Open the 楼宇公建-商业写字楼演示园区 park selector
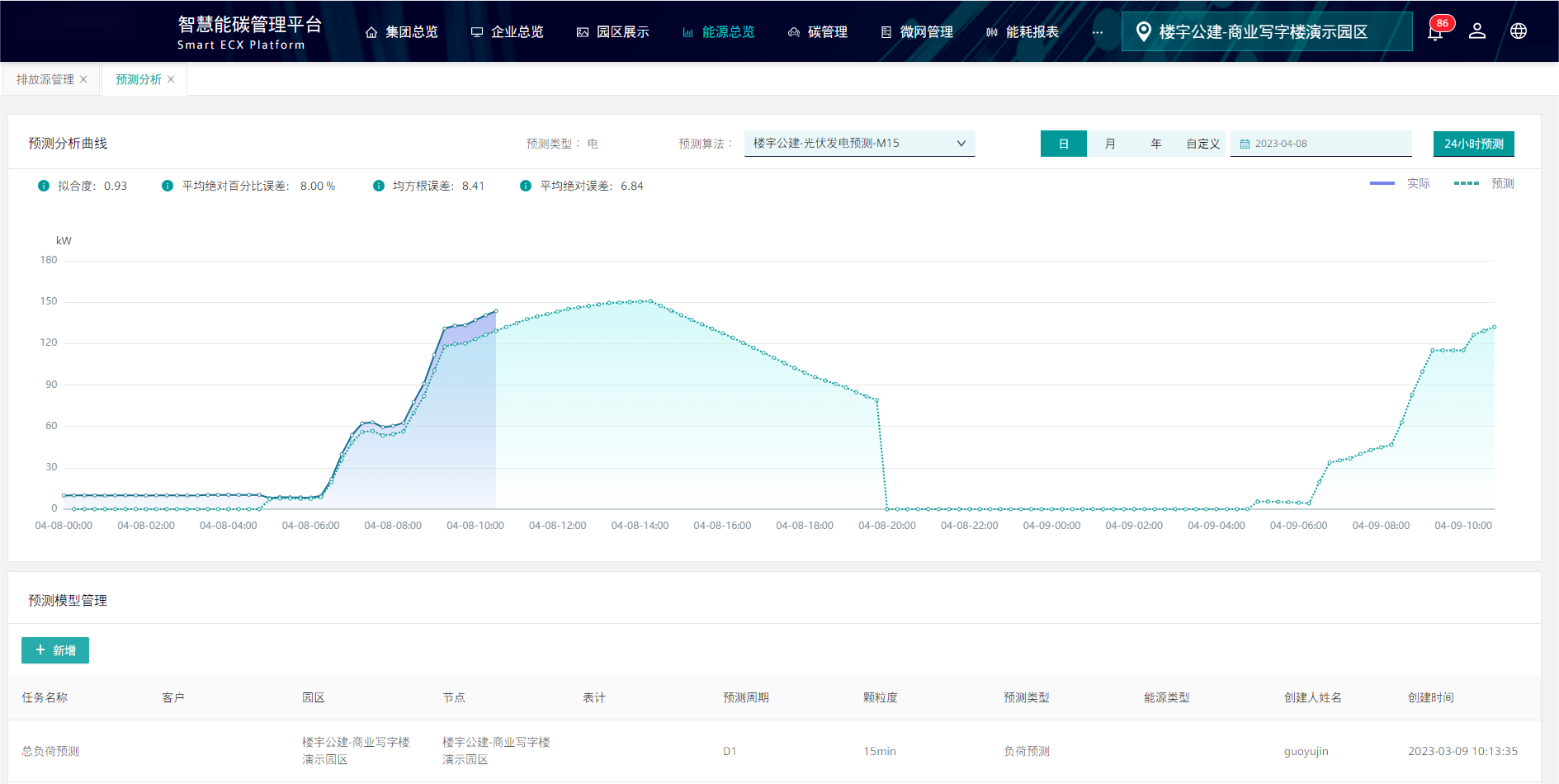 [1267, 31]
